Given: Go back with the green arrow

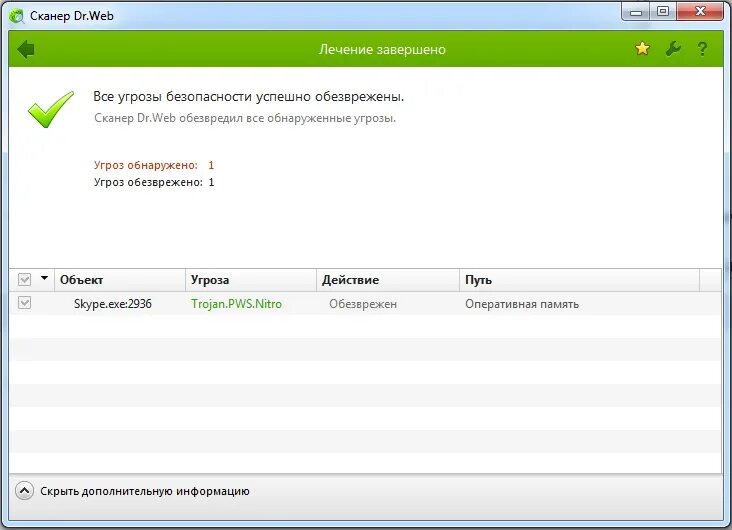Looking at the screenshot, I should tap(26, 49).
